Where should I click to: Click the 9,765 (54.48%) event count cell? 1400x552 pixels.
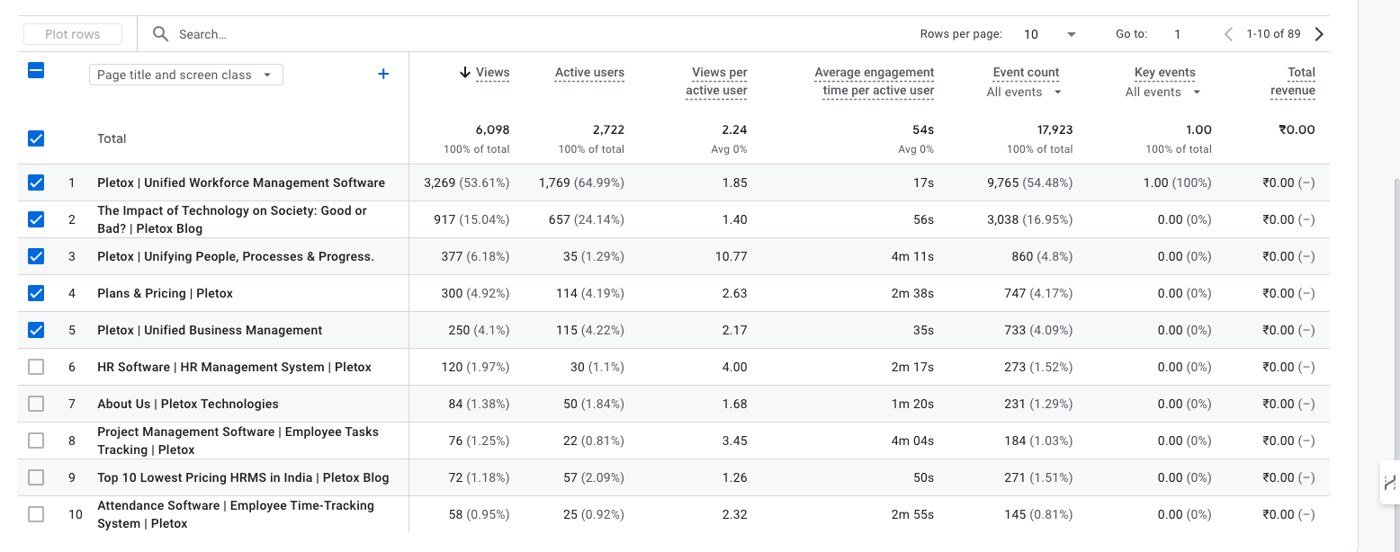1030,183
